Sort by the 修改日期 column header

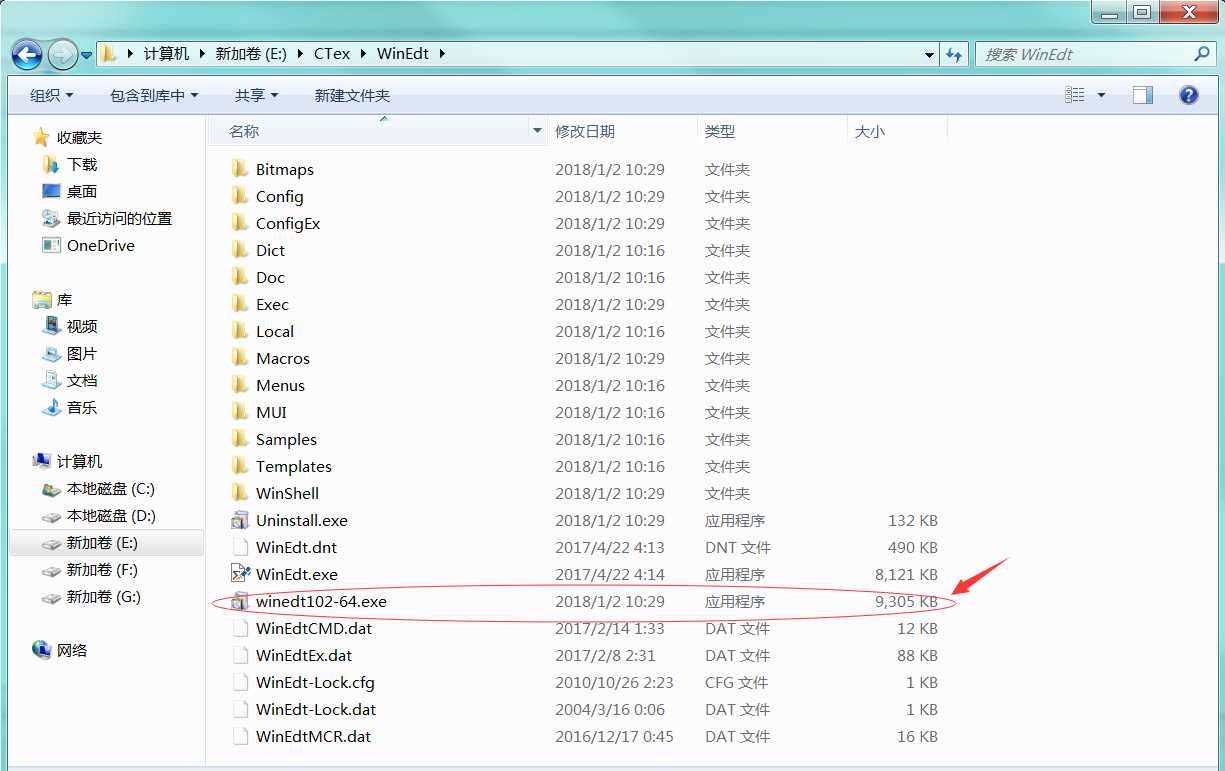[x=622, y=131]
